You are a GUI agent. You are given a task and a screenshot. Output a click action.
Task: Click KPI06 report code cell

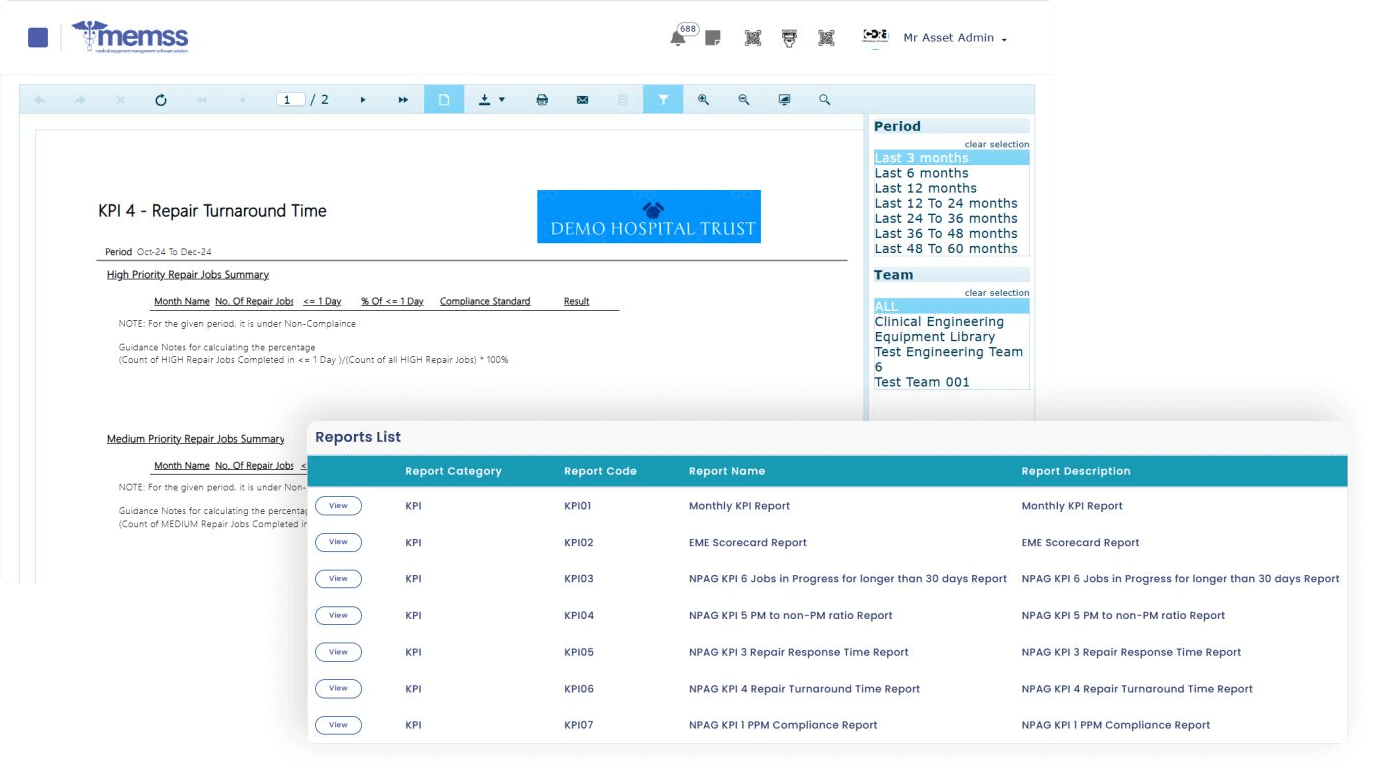tap(579, 689)
